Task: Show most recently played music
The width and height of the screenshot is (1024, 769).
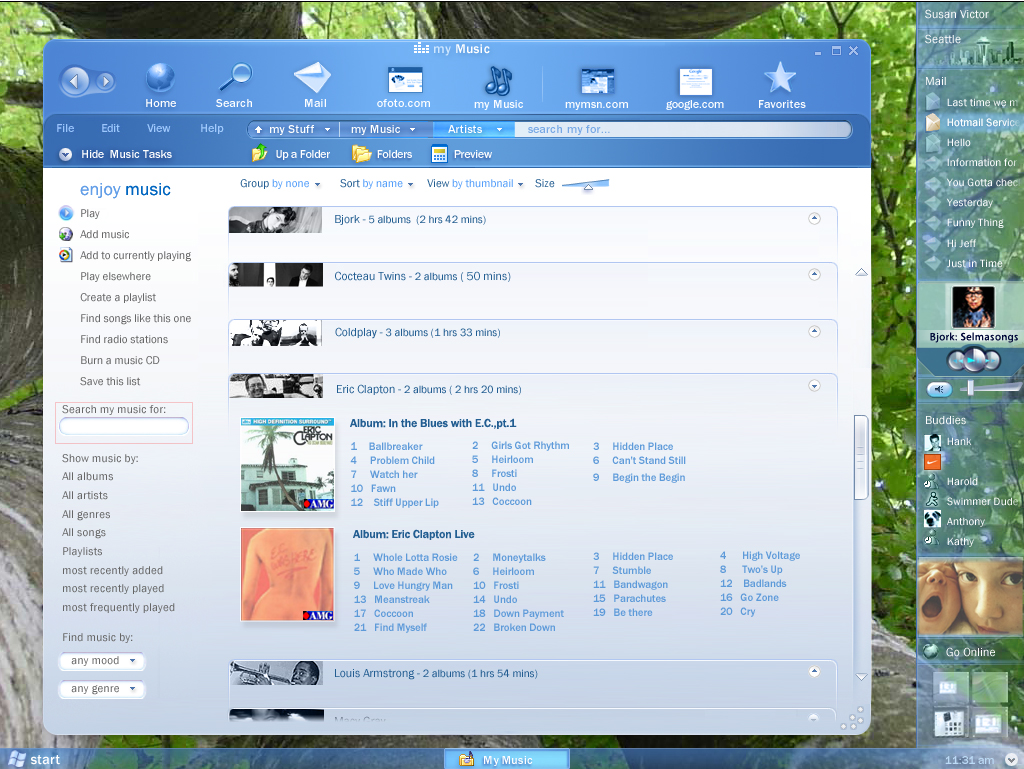Action: pos(113,588)
